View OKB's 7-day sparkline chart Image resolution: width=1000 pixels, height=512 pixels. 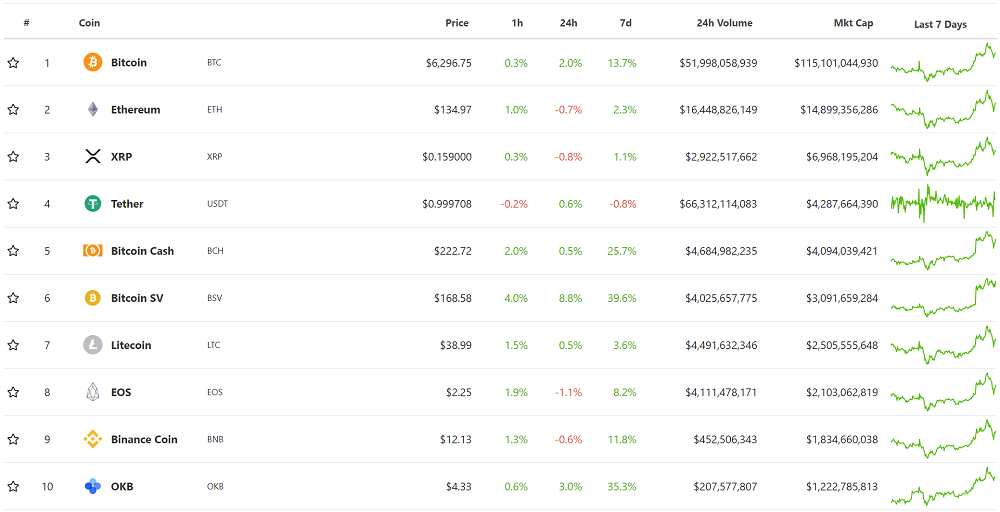pos(943,486)
